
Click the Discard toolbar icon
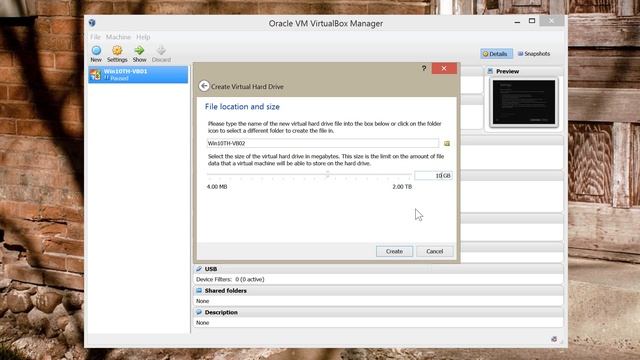pos(161,51)
